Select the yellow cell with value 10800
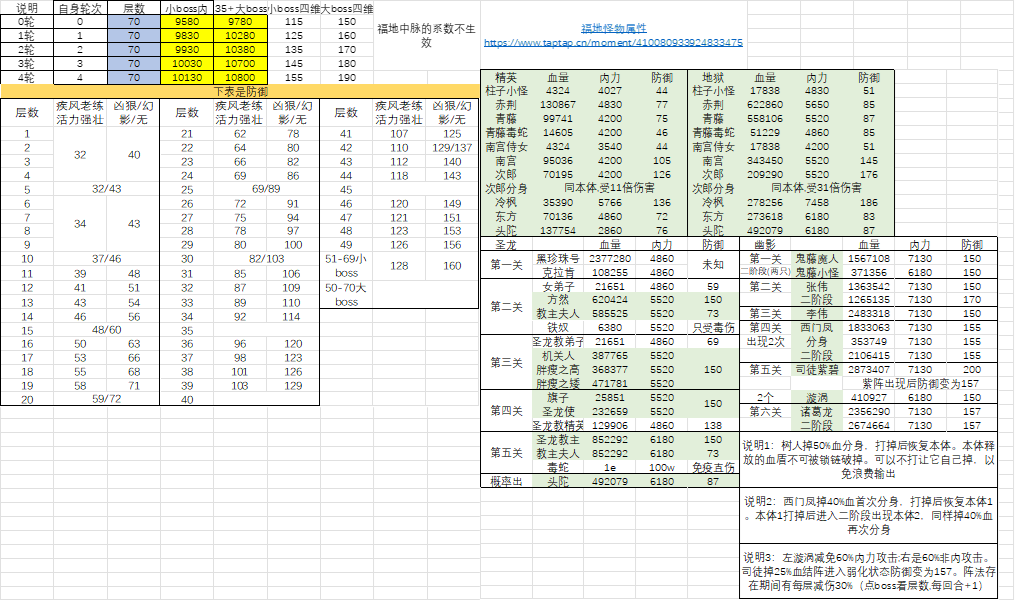 240,78
